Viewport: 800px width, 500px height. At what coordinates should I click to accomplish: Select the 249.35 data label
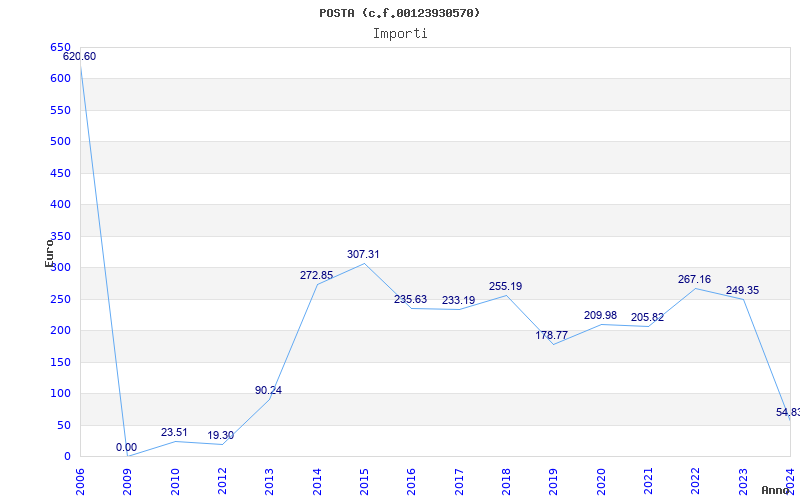pyautogui.click(x=742, y=290)
